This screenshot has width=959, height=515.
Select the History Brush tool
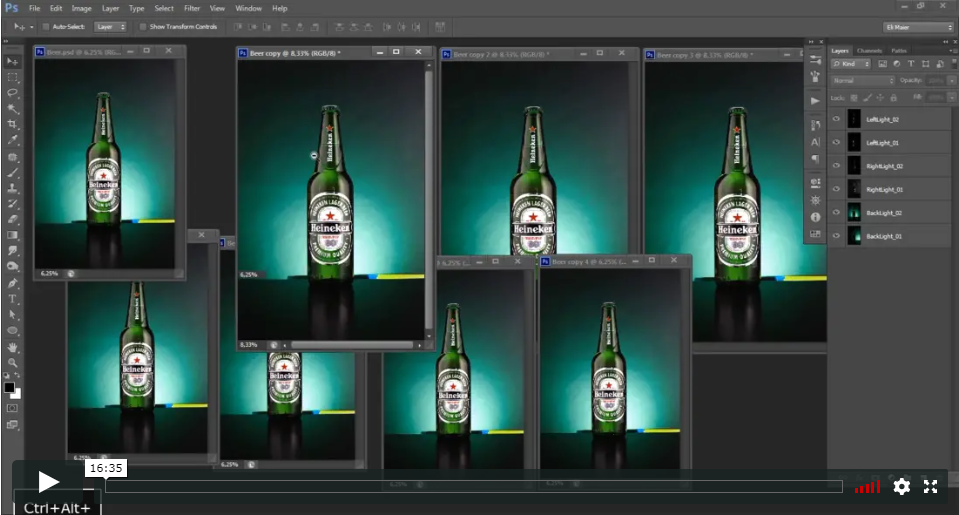tap(12, 204)
